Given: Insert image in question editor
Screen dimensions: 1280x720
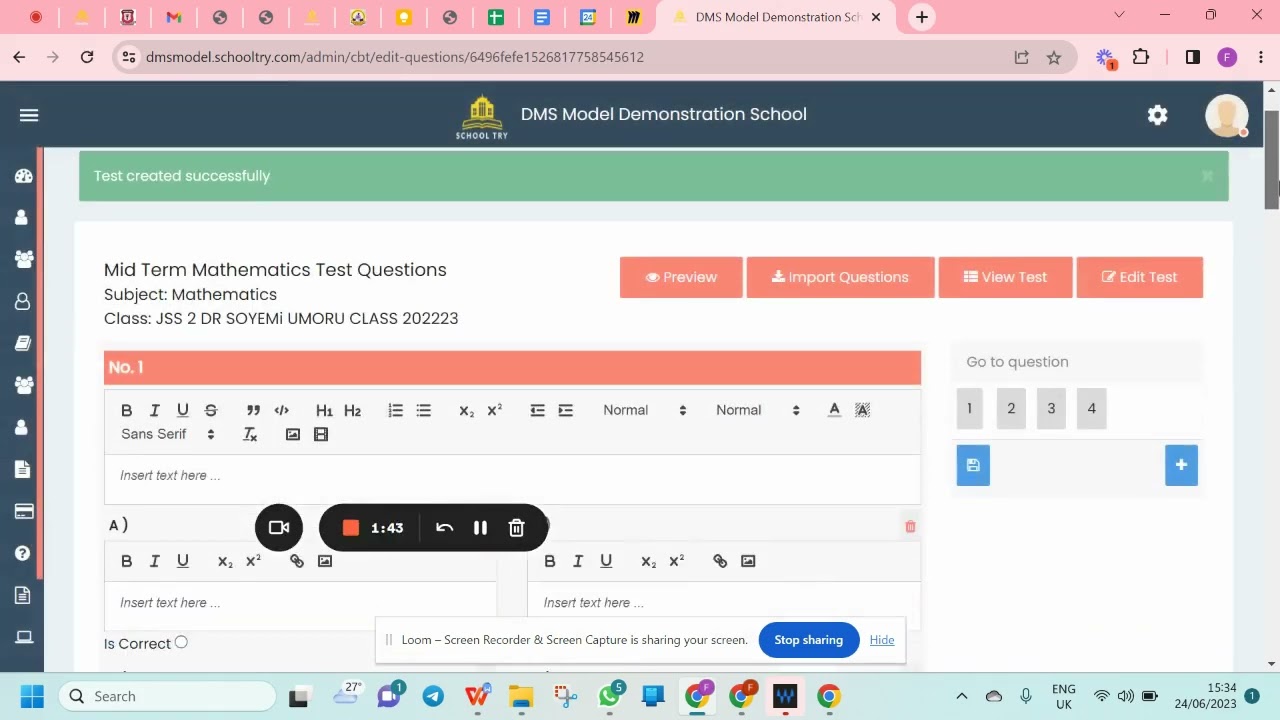Looking at the screenshot, I should coord(292,434).
